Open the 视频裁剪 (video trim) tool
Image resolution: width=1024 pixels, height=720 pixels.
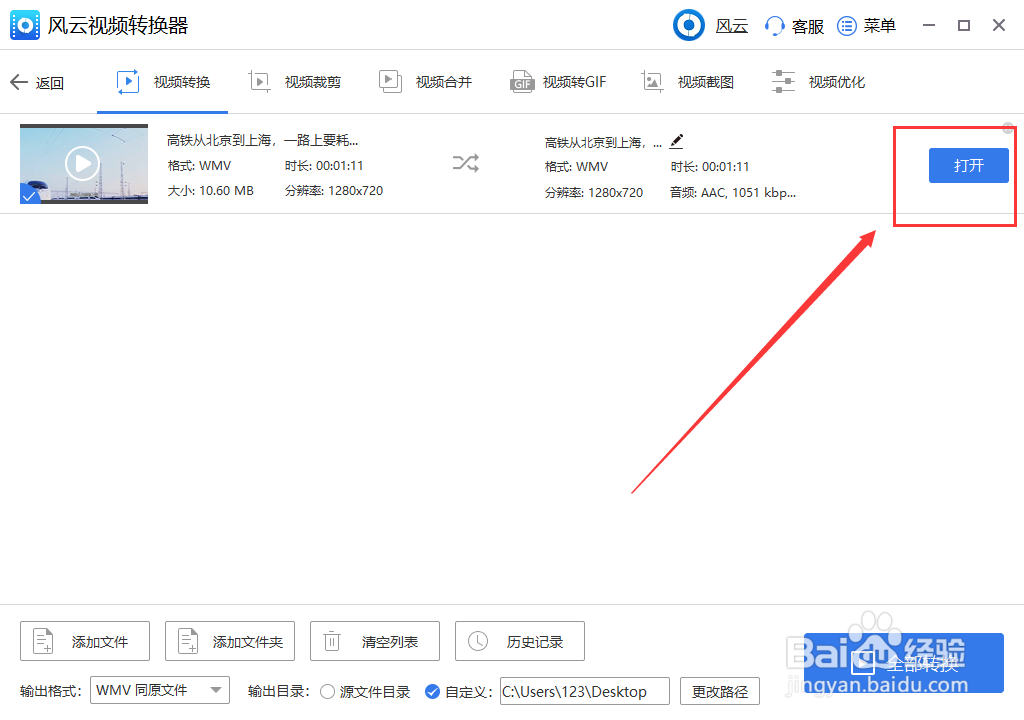pos(295,81)
